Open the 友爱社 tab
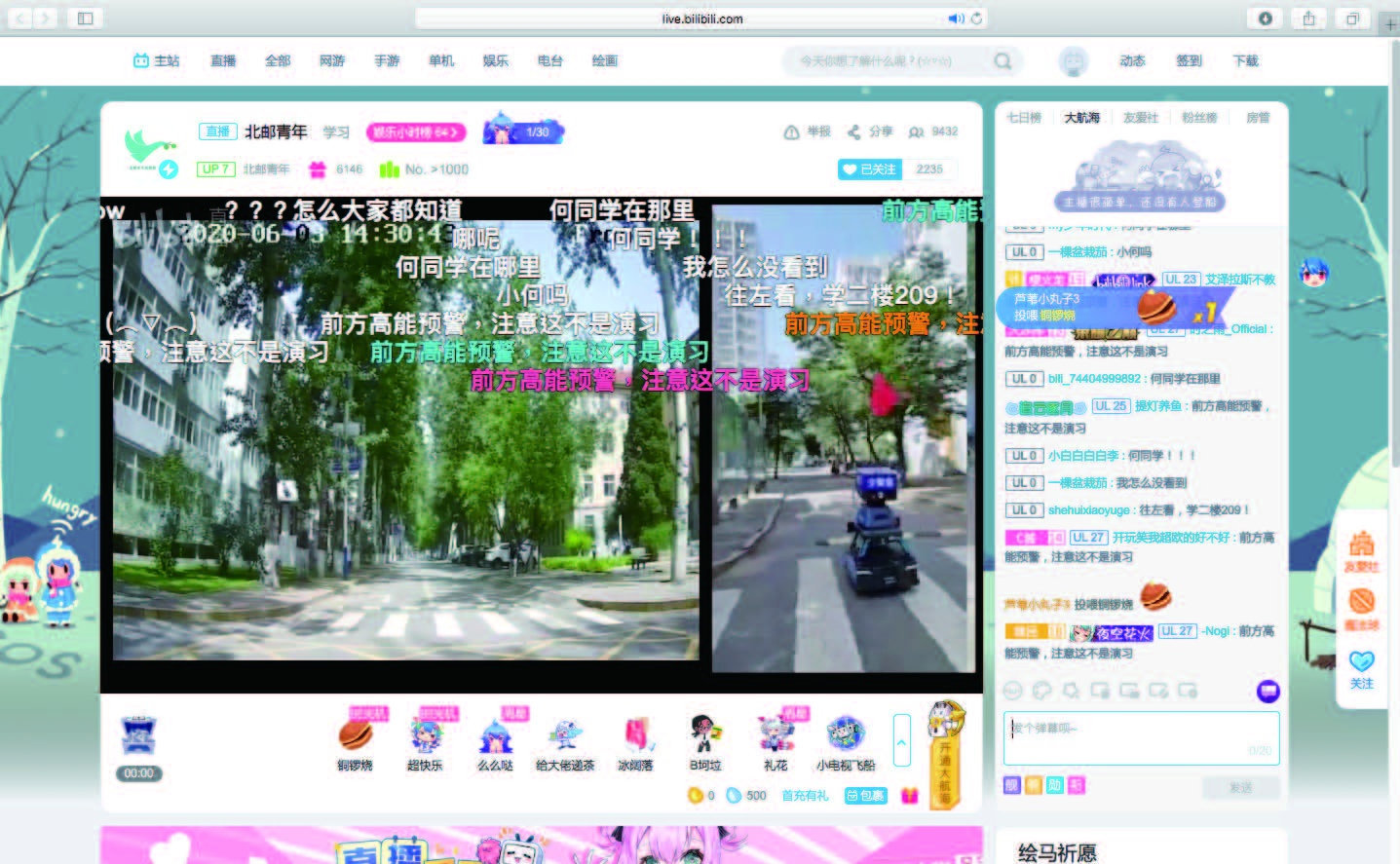Image resolution: width=1400 pixels, height=864 pixels. tap(1141, 117)
